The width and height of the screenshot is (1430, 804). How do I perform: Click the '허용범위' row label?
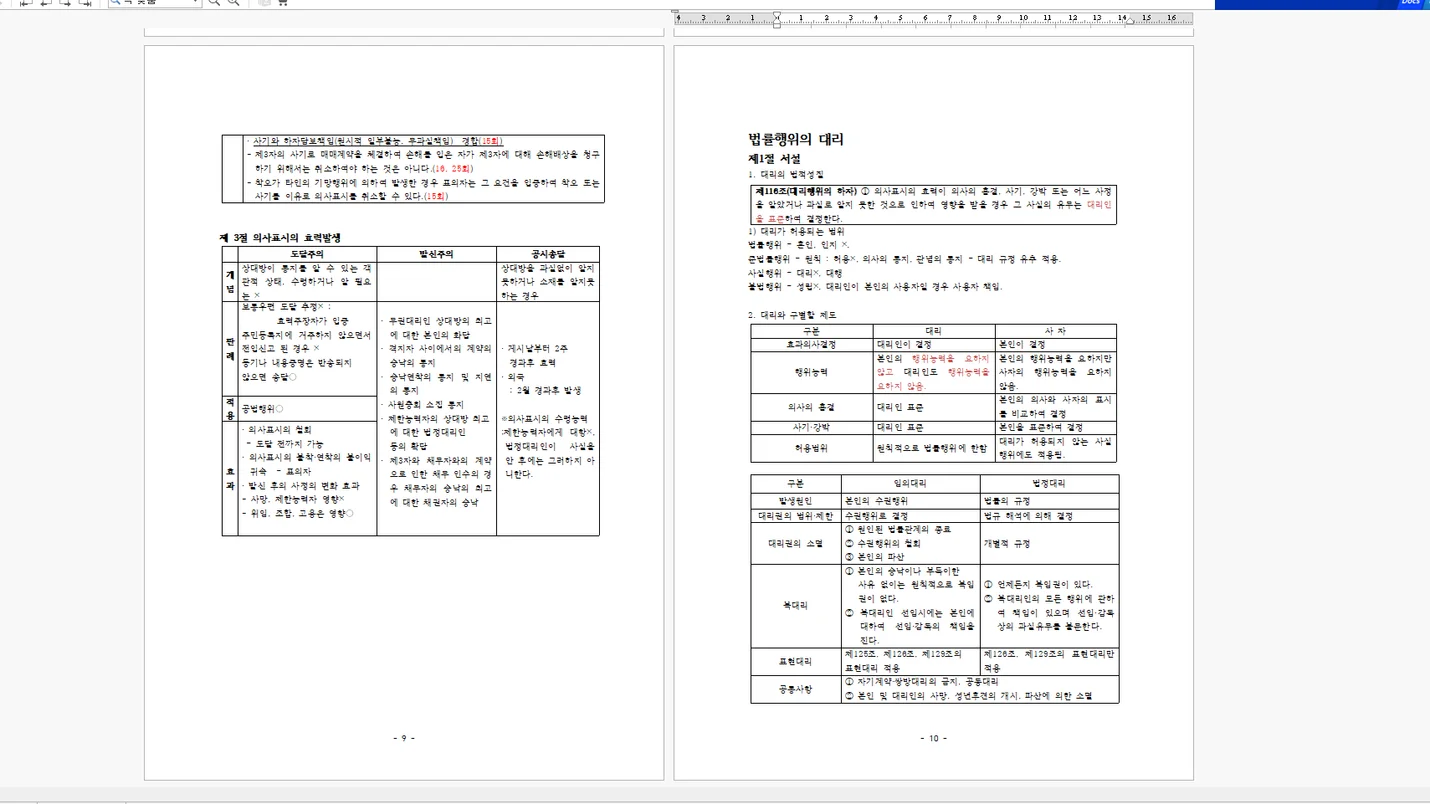pos(811,449)
